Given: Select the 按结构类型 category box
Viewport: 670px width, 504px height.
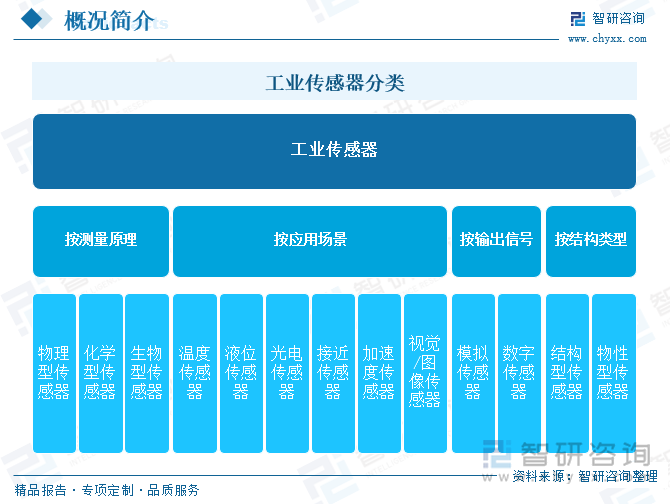Looking at the screenshot, I should 591,241.
